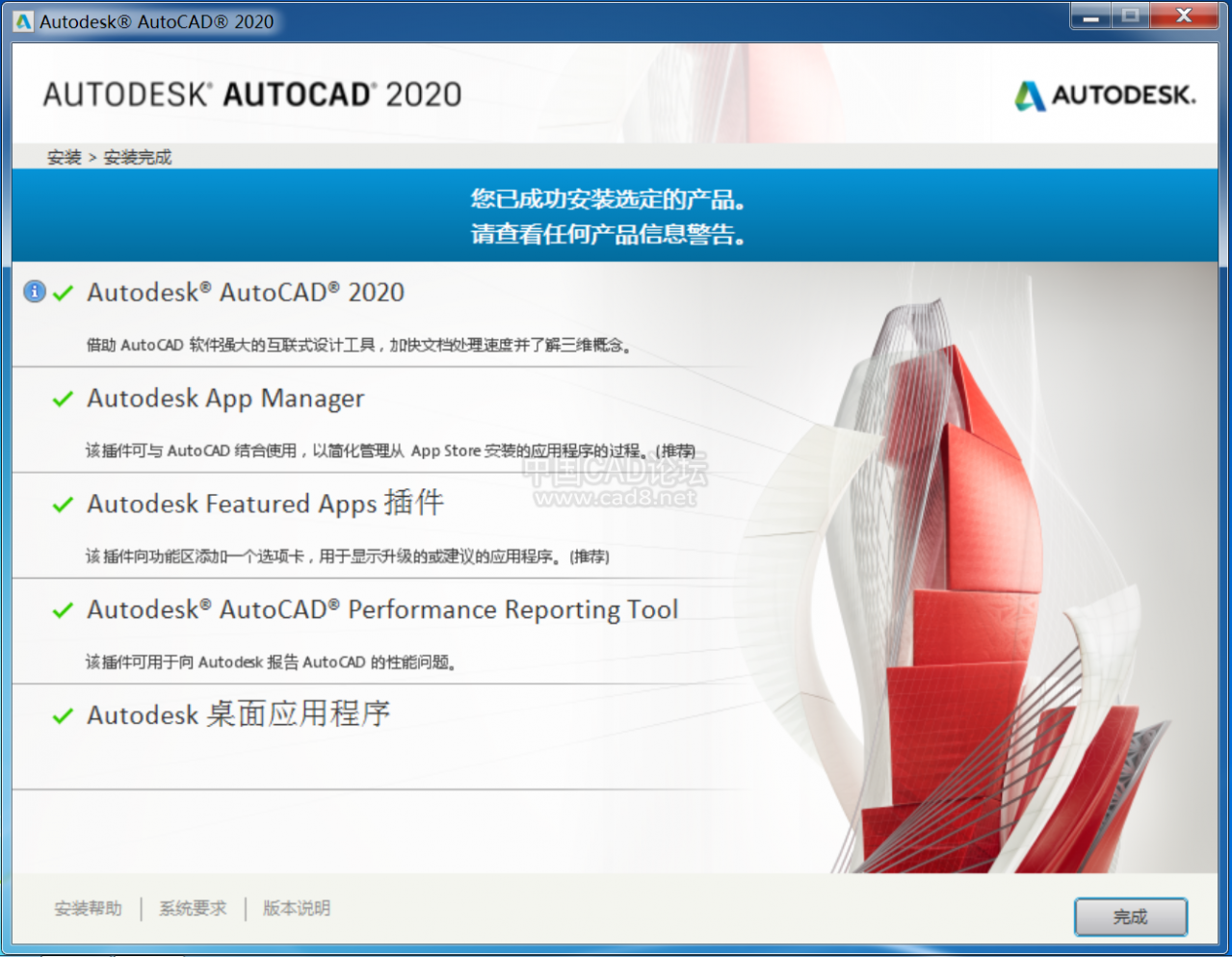1232x957 pixels.
Task: Click the 安装 breadcrumb item
Action: pos(65,157)
